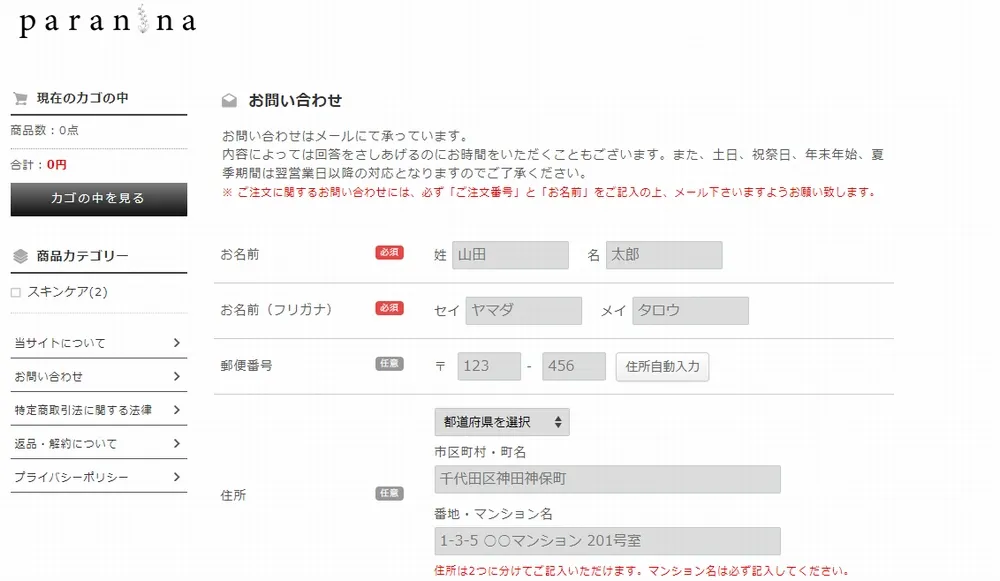
Task: Focus the メイ furigana field
Action: [691, 311]
